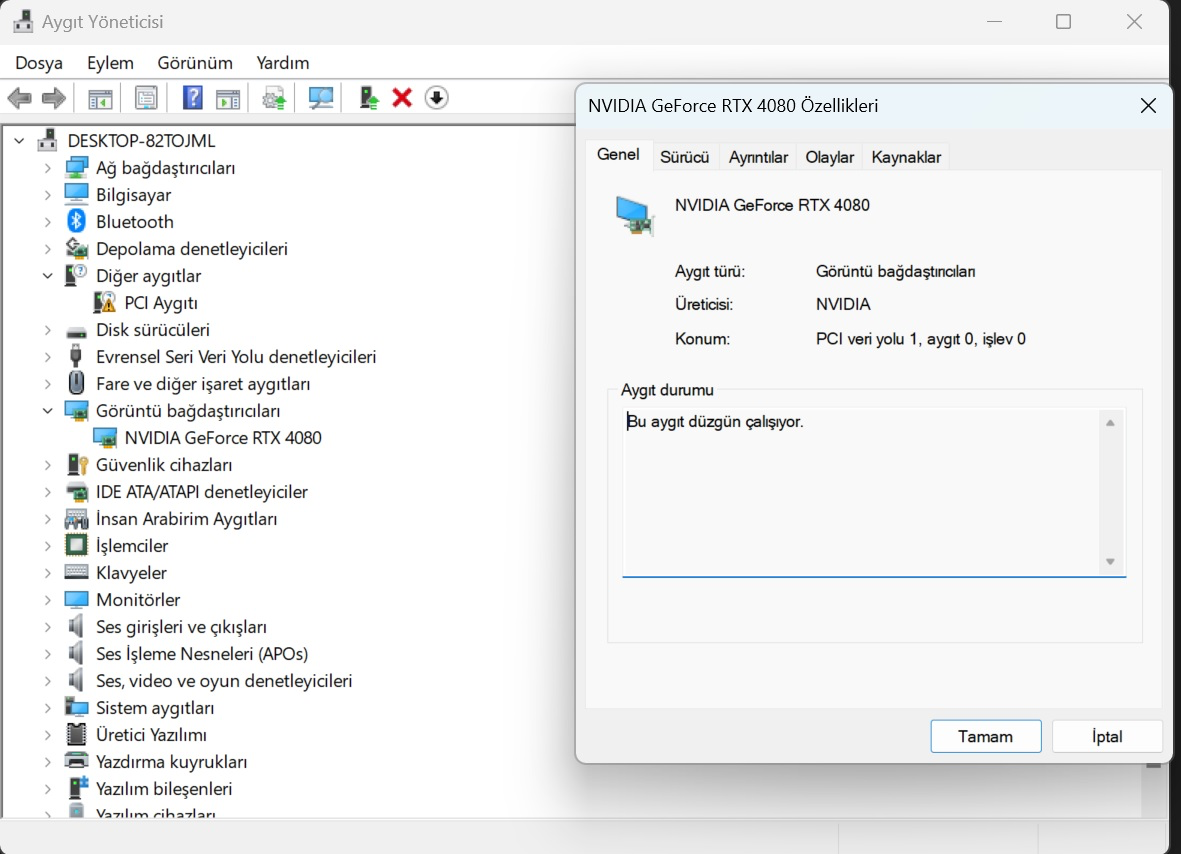Select the Genel tab

(x=618, y=155)
